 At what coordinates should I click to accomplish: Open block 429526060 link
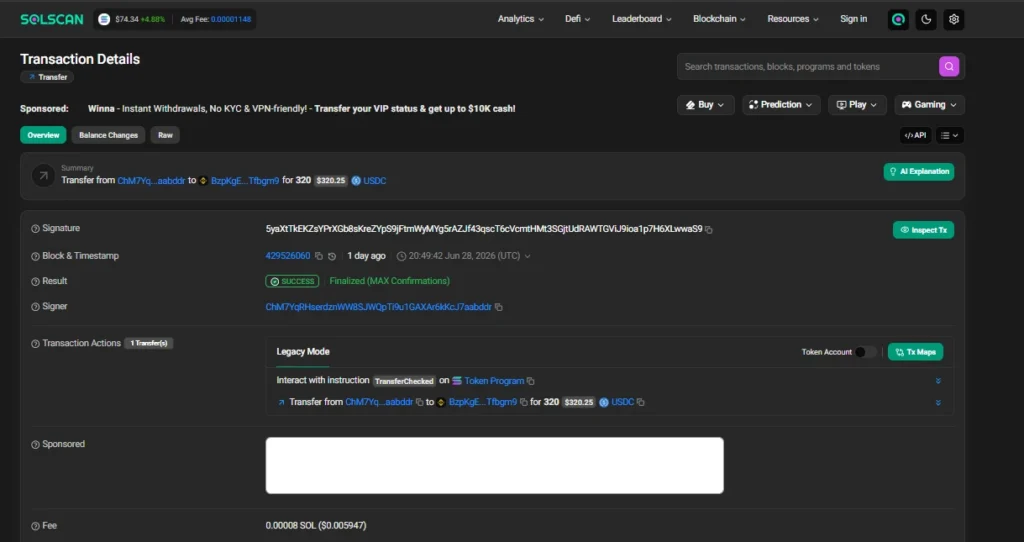288,256
